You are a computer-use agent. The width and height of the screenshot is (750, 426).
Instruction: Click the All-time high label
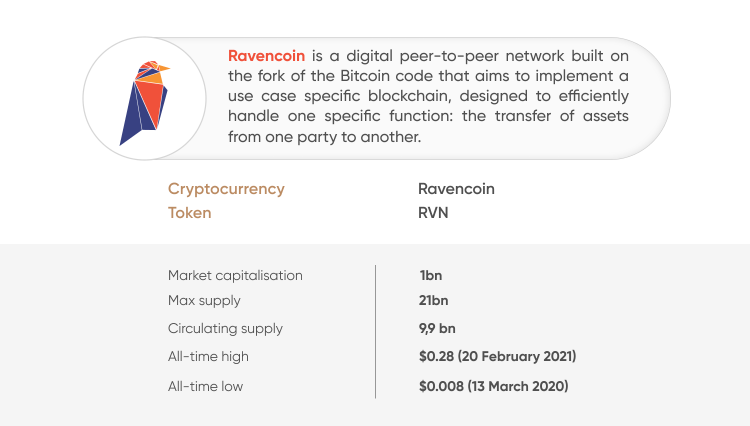point(208,357)
